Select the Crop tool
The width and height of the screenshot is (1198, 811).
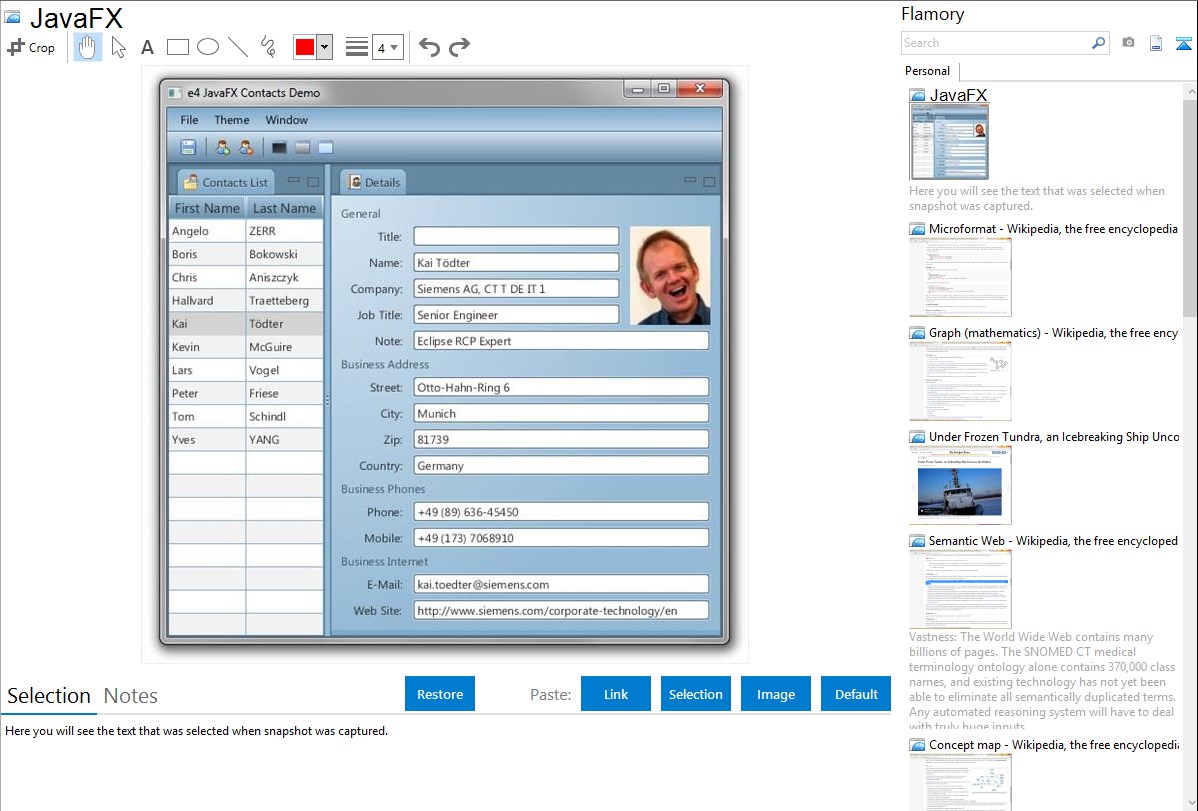tap(31, 47)
